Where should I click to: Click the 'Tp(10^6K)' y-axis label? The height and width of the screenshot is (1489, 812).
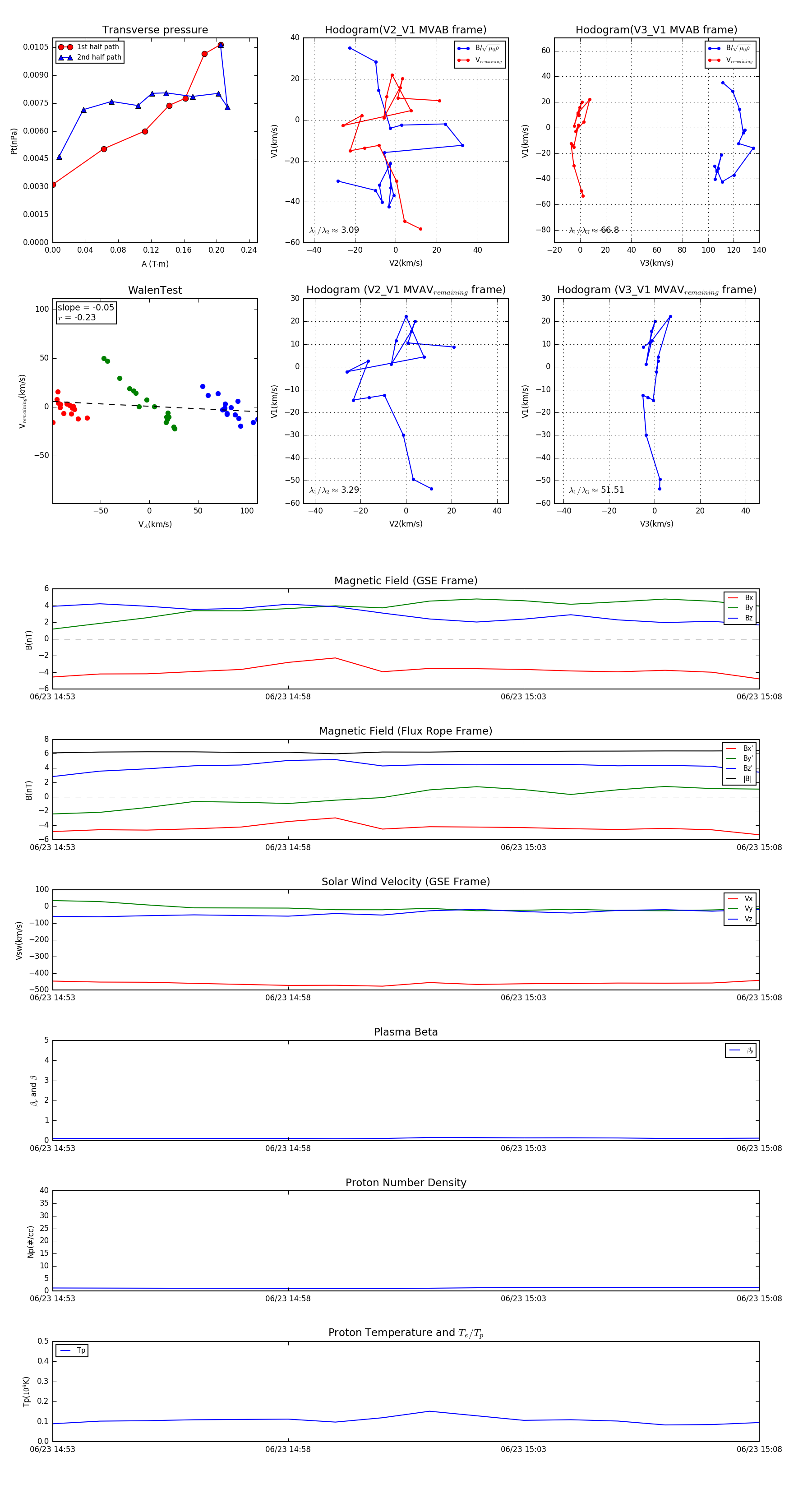26,1392
